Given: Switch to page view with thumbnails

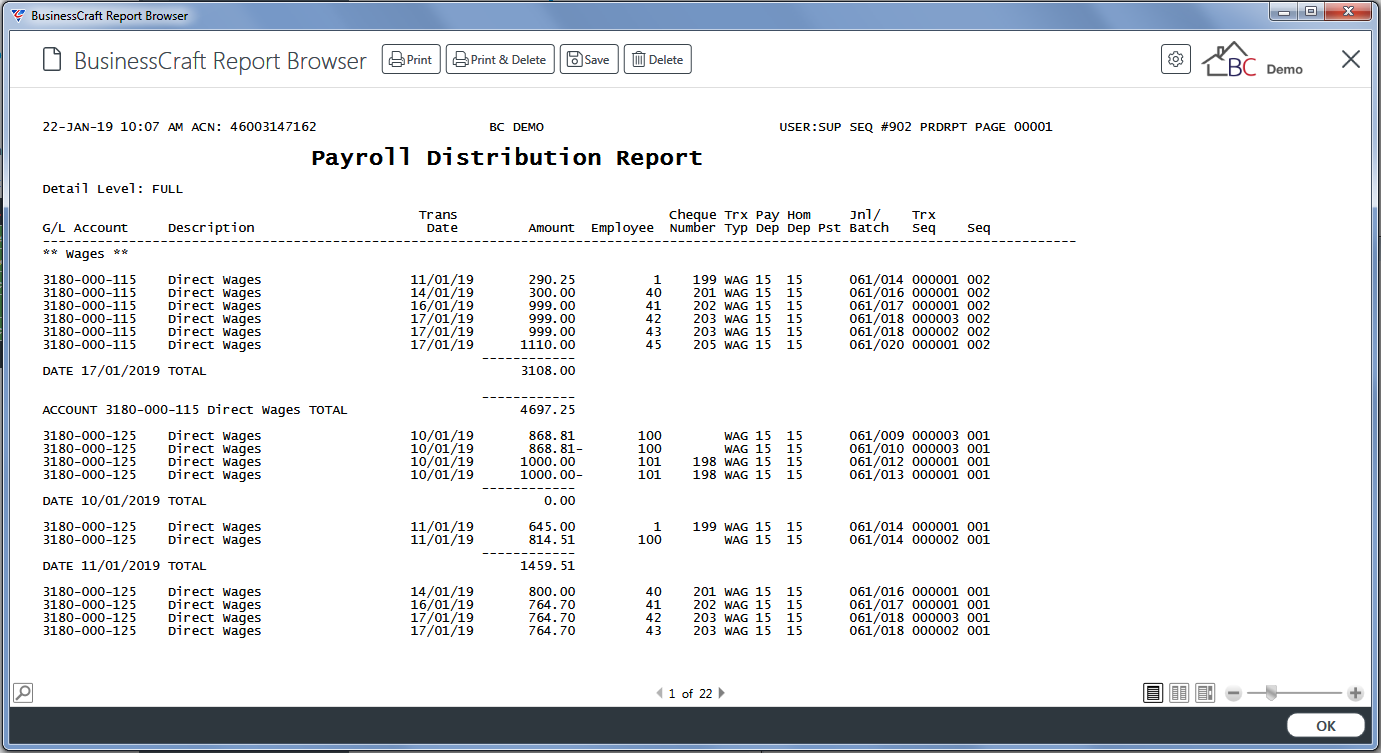Looking at the screenshot, I should [1205, 693].
